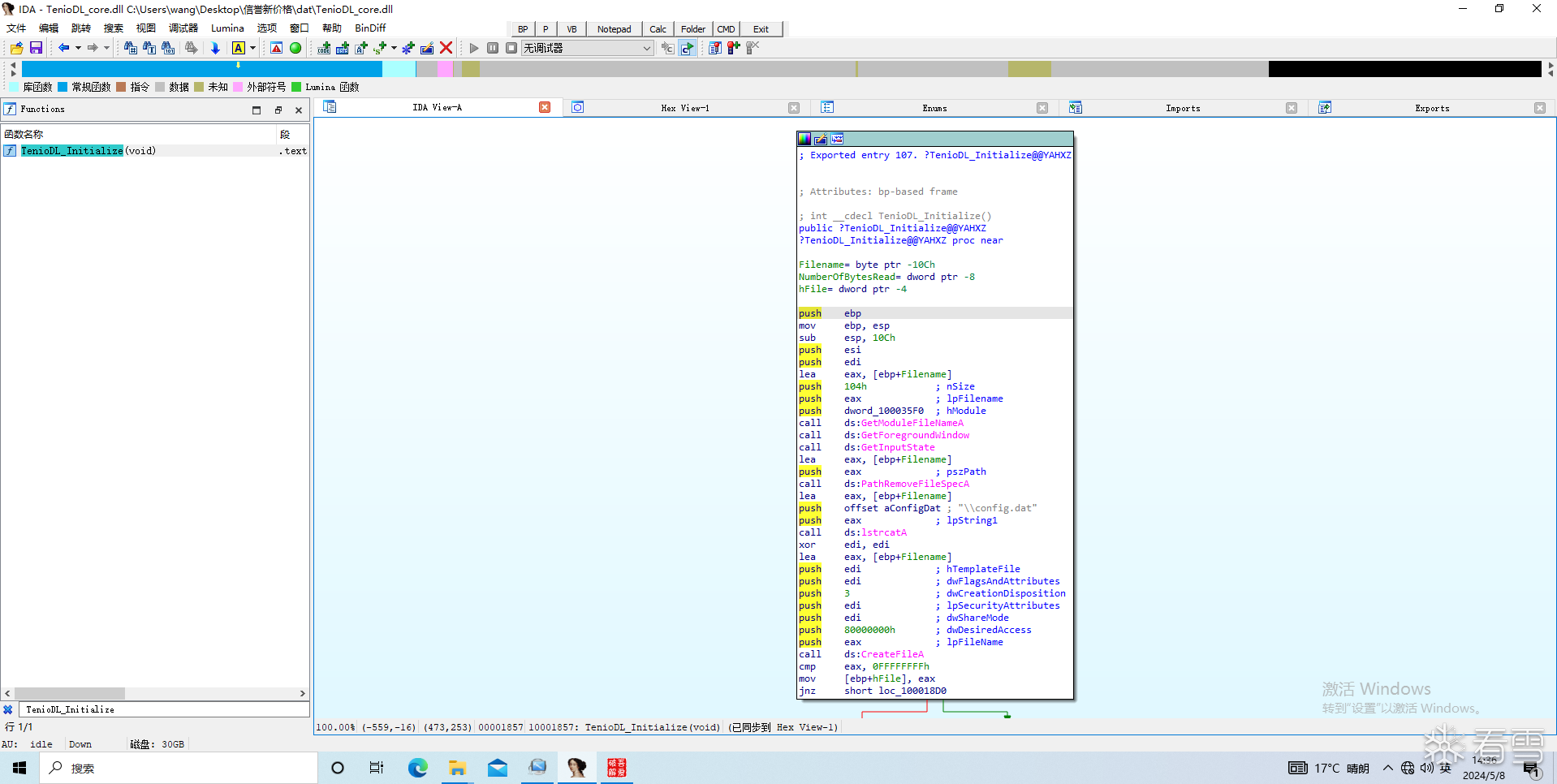Click the add DATA conversion icon
Viewport: 1557px width, 784px height.
343,48
